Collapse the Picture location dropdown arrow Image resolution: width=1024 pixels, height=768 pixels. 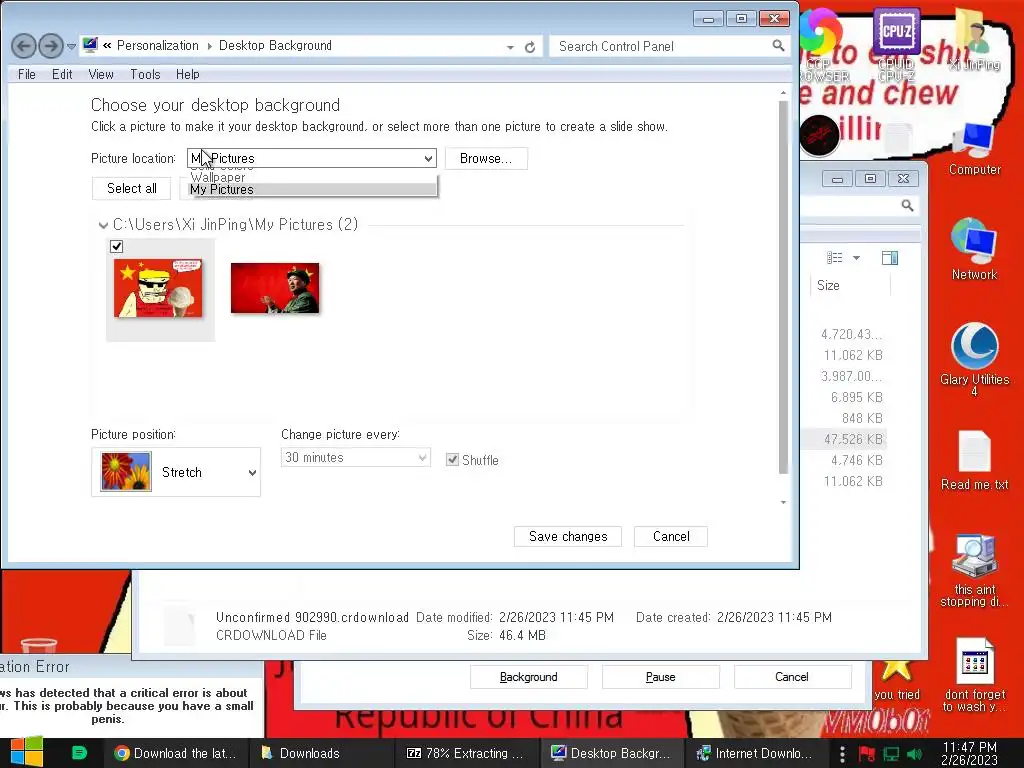point(428,159)
